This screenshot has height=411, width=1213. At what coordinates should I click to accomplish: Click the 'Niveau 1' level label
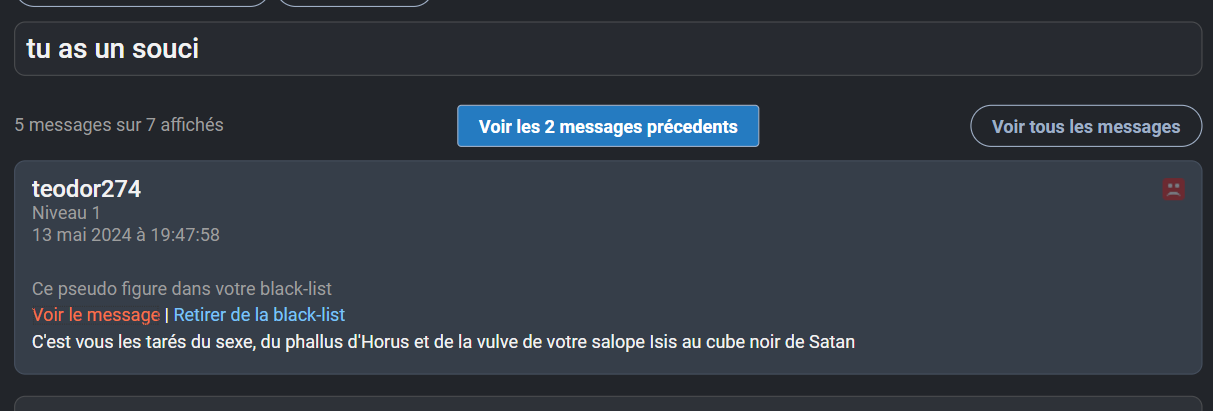point(66,213)
